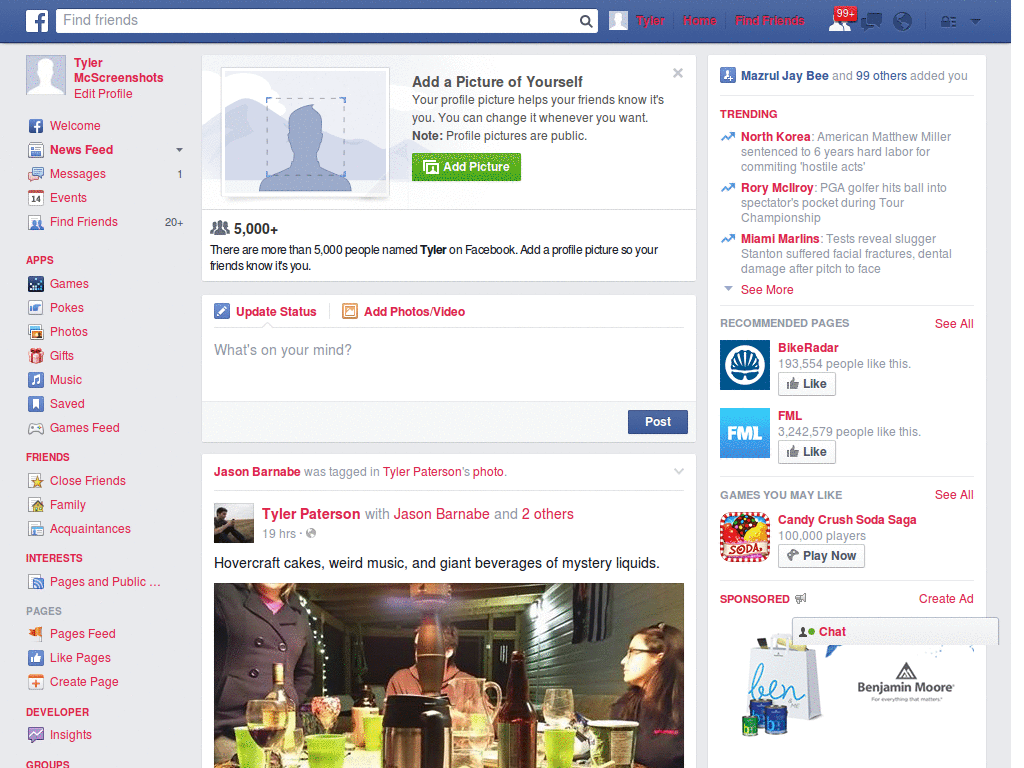Click the Saved bookmark icon

click(x=36, y=404)
